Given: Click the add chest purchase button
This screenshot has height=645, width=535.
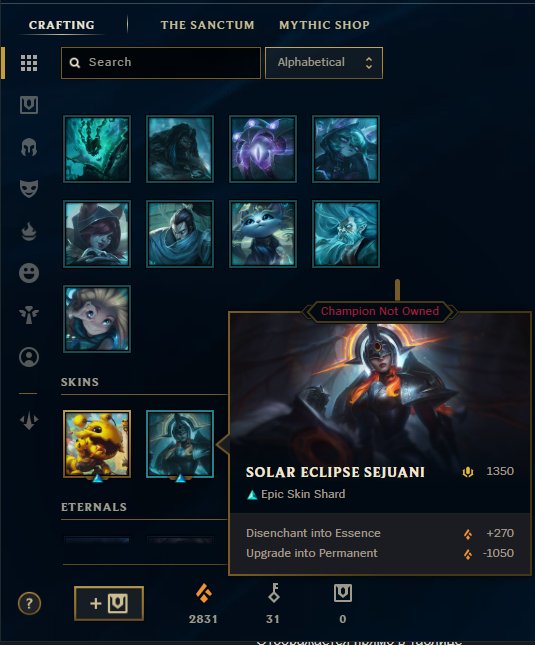Looking at the screenshot, I should [x=109, y=603].
